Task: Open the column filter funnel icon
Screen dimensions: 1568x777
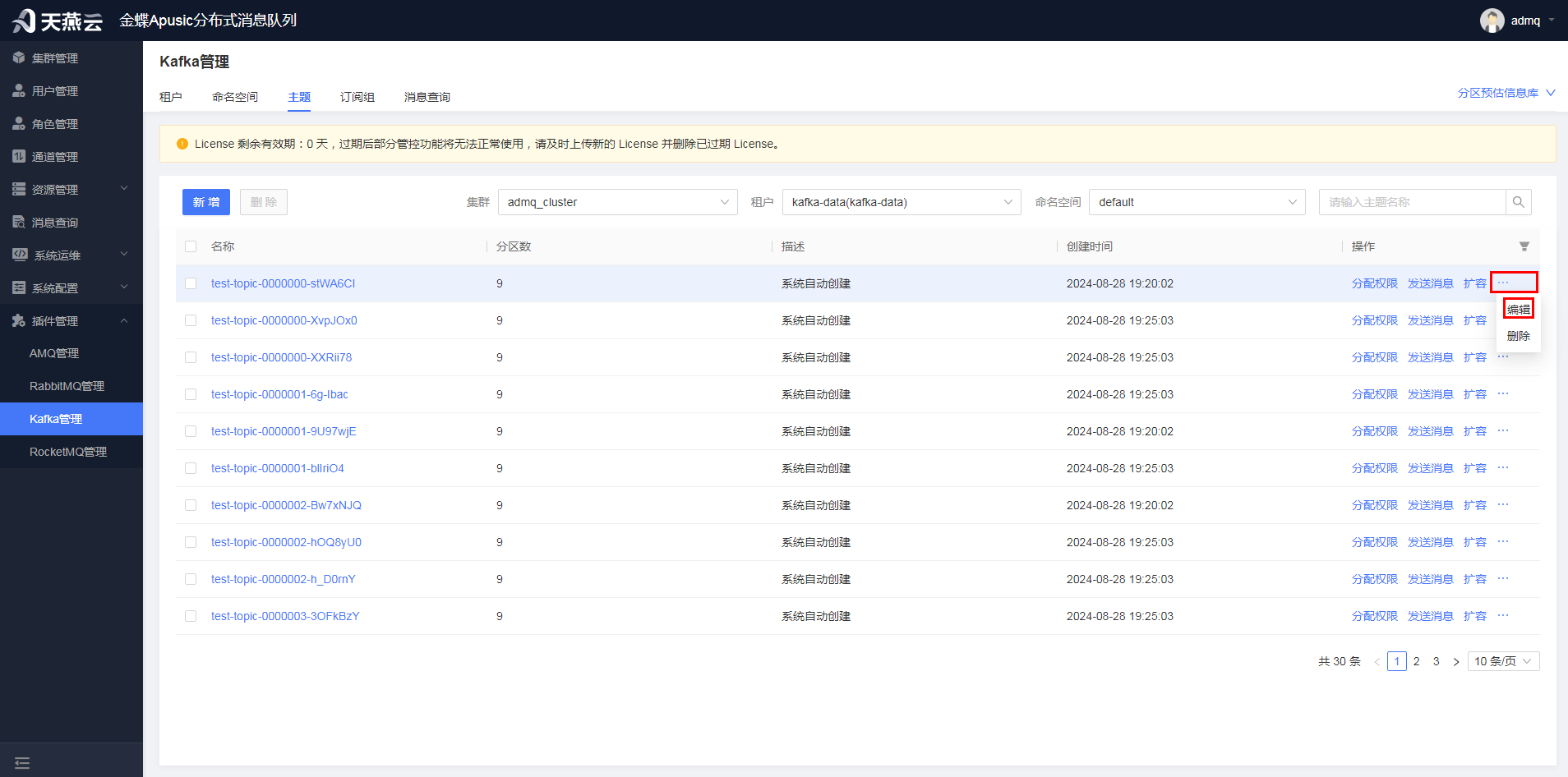Action: (x=1524, y=246)
